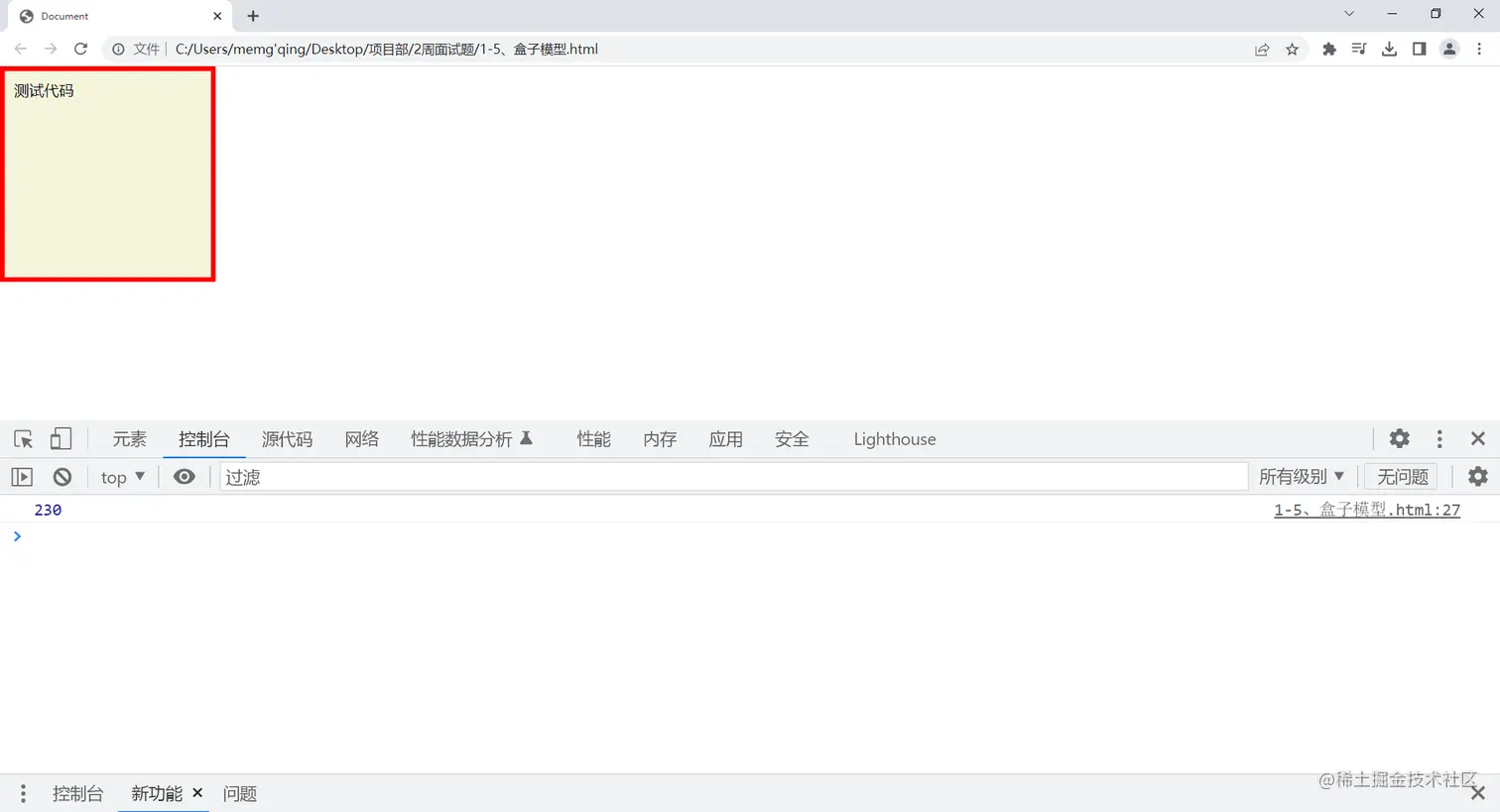Open the downloads icon
1500x812 pixels.
1389,49
